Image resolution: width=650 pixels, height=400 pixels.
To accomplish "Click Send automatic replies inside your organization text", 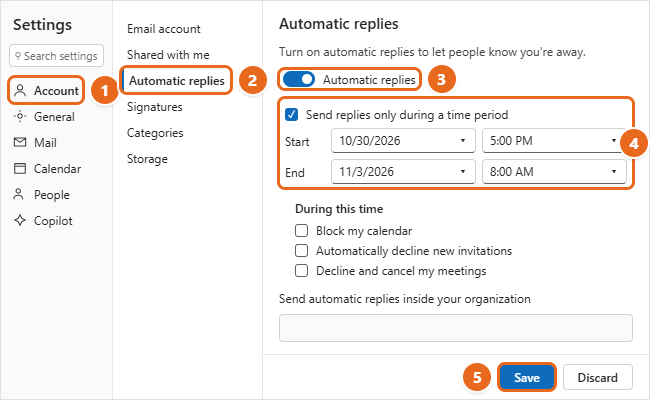I will tap(405, 299).
